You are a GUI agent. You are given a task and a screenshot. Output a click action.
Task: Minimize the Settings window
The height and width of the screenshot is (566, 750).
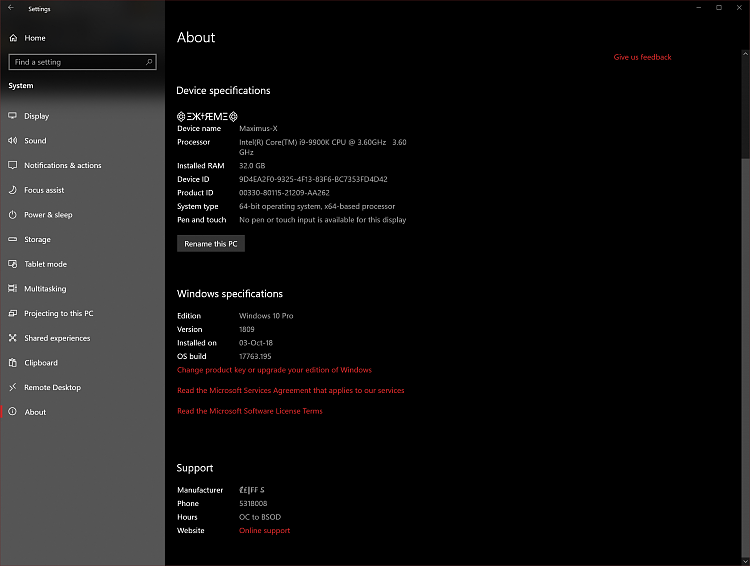click(699, 8)
